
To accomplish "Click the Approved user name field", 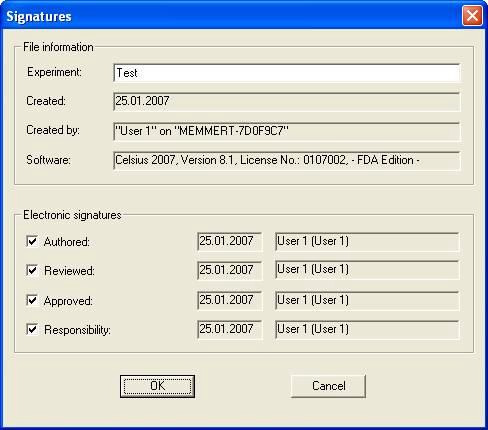I will coord(367,300).
